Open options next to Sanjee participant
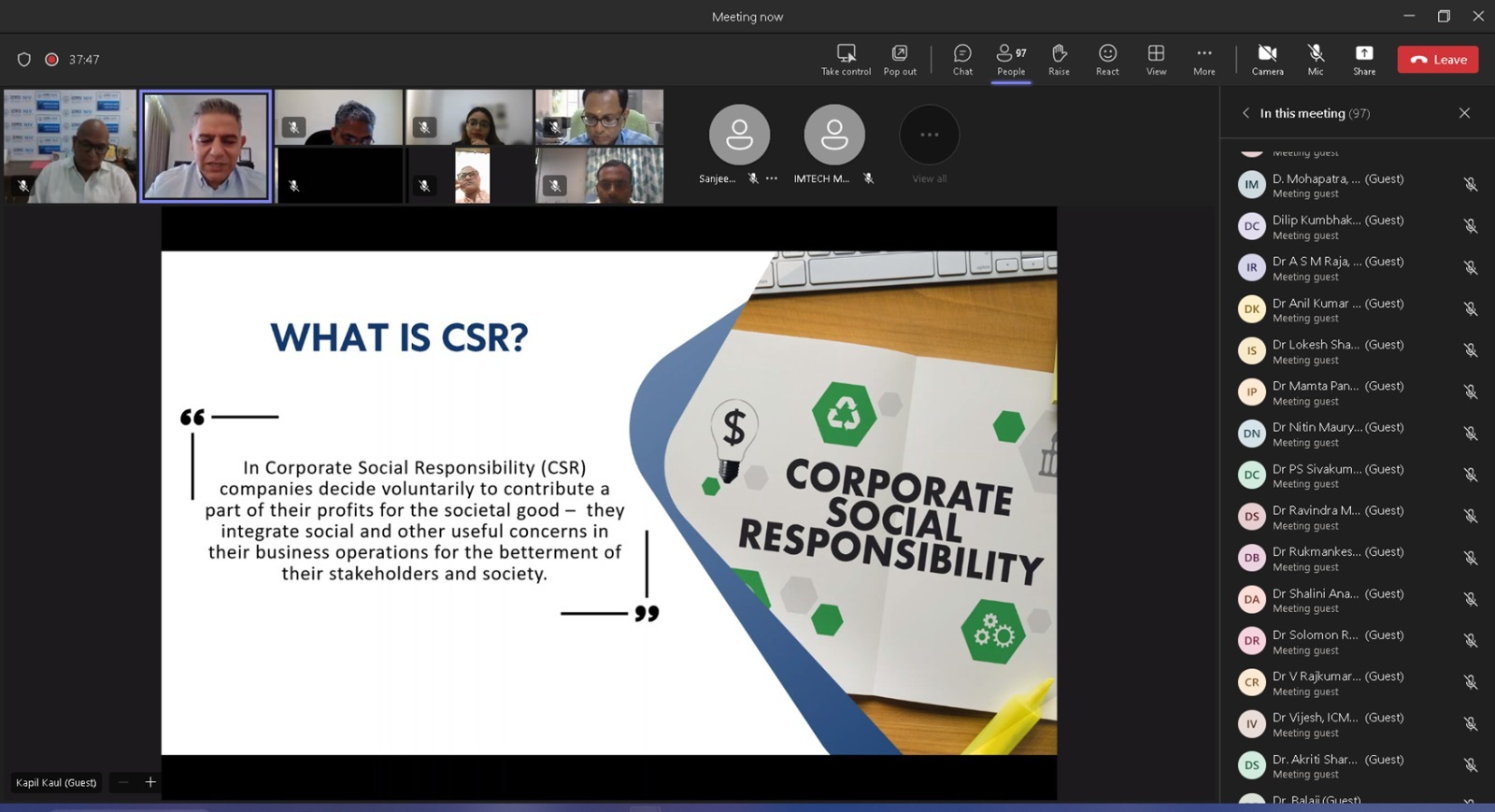This screenshot has height=812, width=1495. pyautogui.click(x=772, y=178)
